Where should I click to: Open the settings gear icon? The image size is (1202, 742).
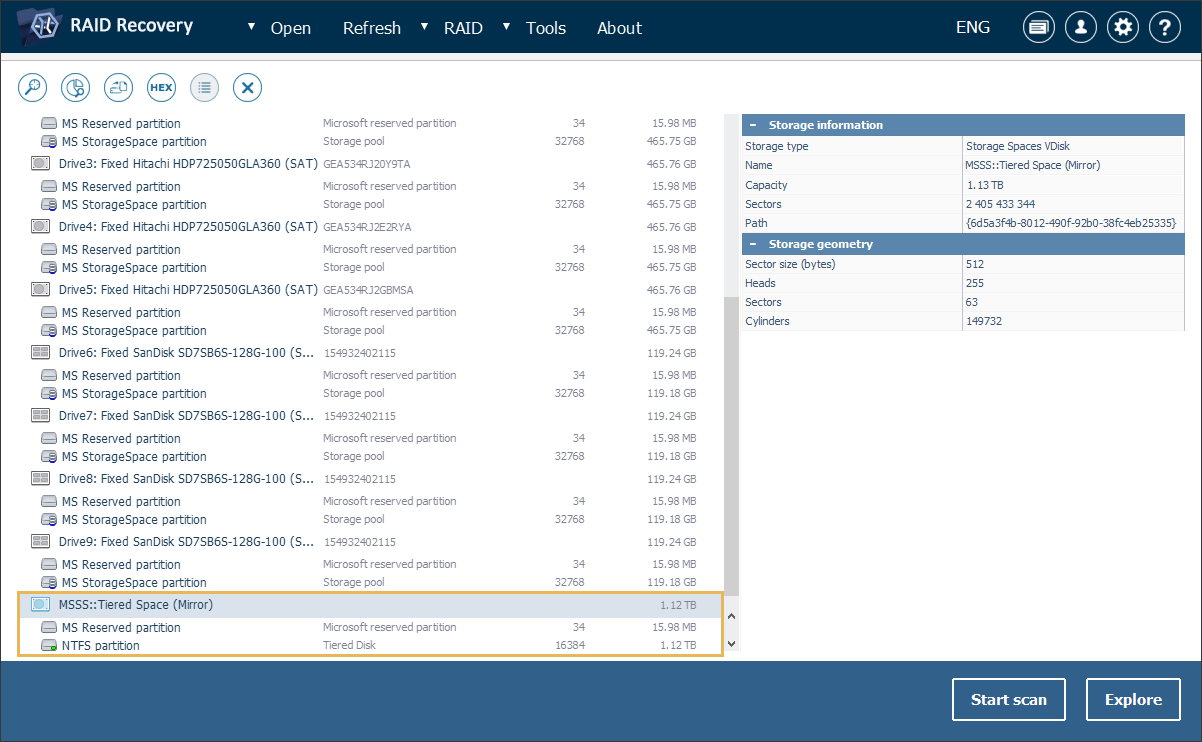coord(1123,28)
